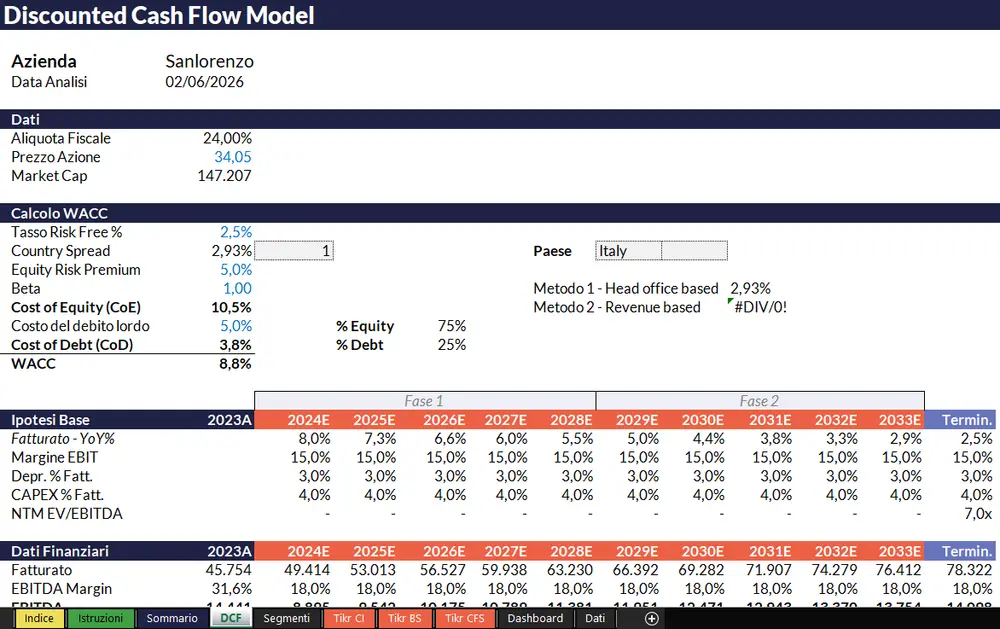The height and width of the screenshot is (629, 1000).
Task: Open the Sommario sheet tab
Action: (172, 618)
